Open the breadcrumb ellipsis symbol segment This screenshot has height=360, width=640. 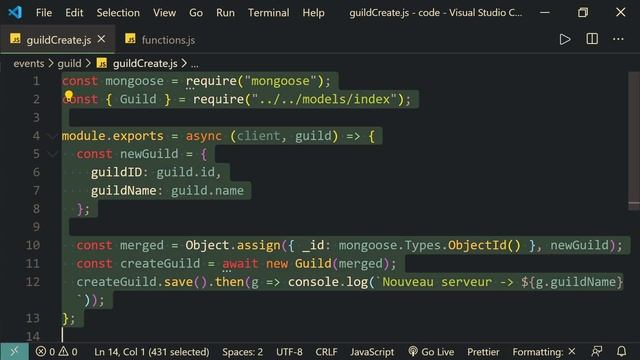[x=195, y=64]
